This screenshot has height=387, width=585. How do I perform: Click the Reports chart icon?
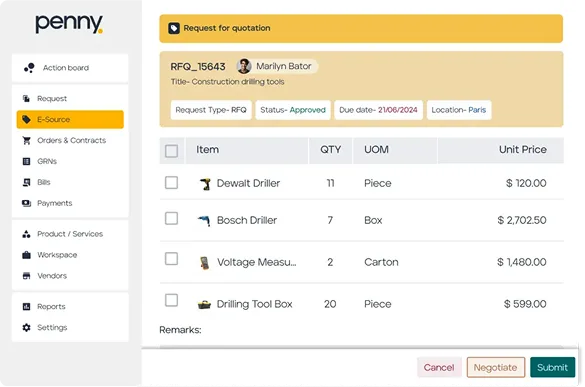26,306
